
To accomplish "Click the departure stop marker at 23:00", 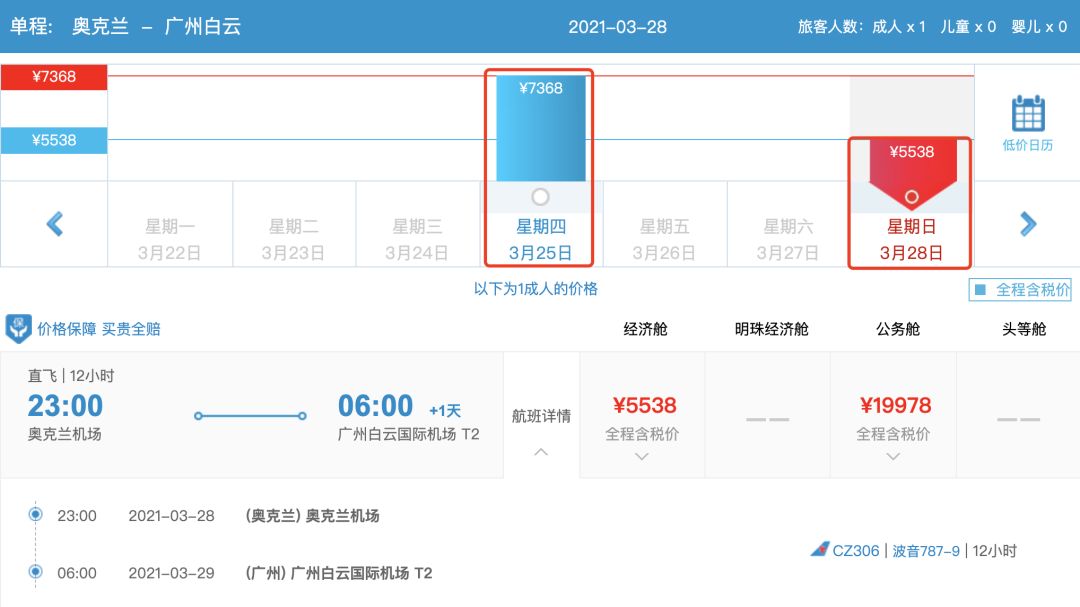I will (x=36, y=515).
